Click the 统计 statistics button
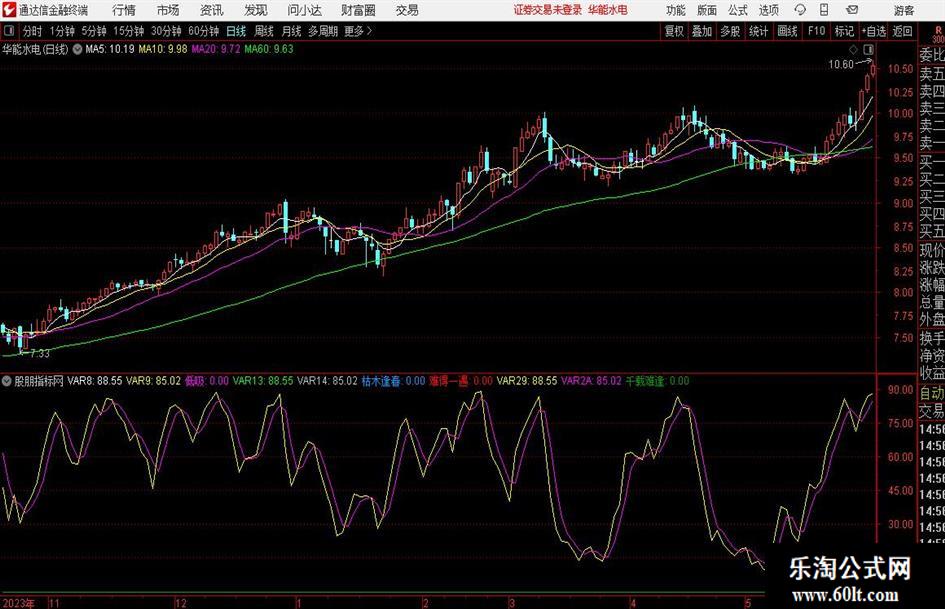Viewport: 945px width, 609px height. [758, 31]
